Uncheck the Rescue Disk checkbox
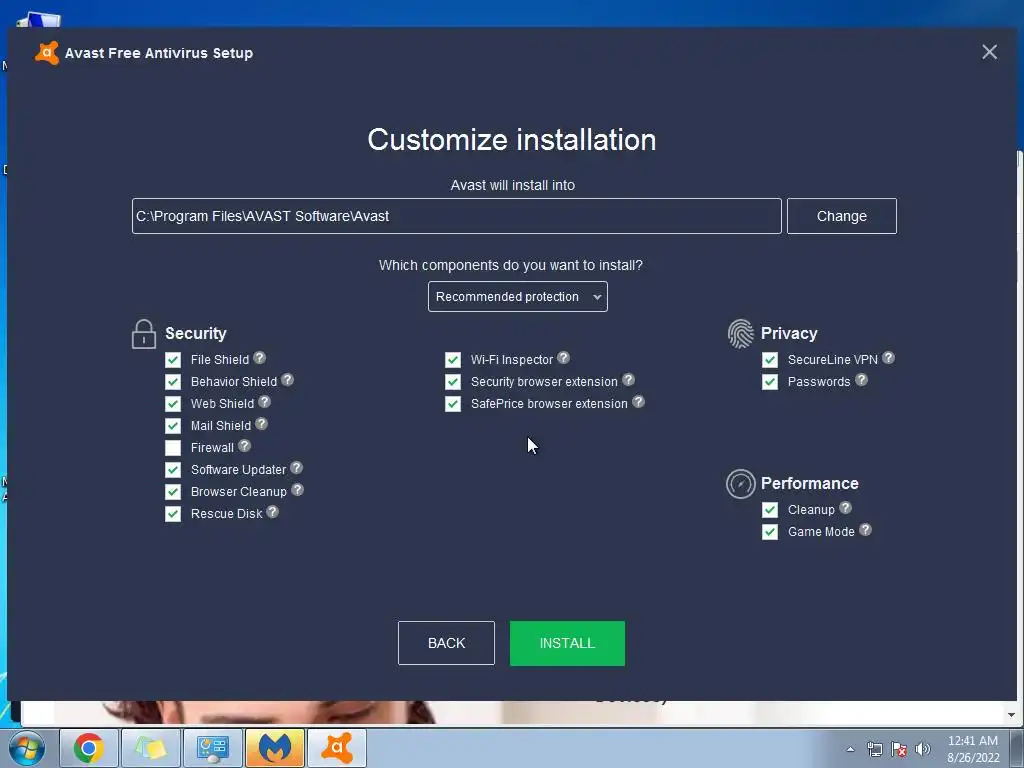Viewport: 1024px width, 768px height. pyautogui.click(x=173, y=514)
